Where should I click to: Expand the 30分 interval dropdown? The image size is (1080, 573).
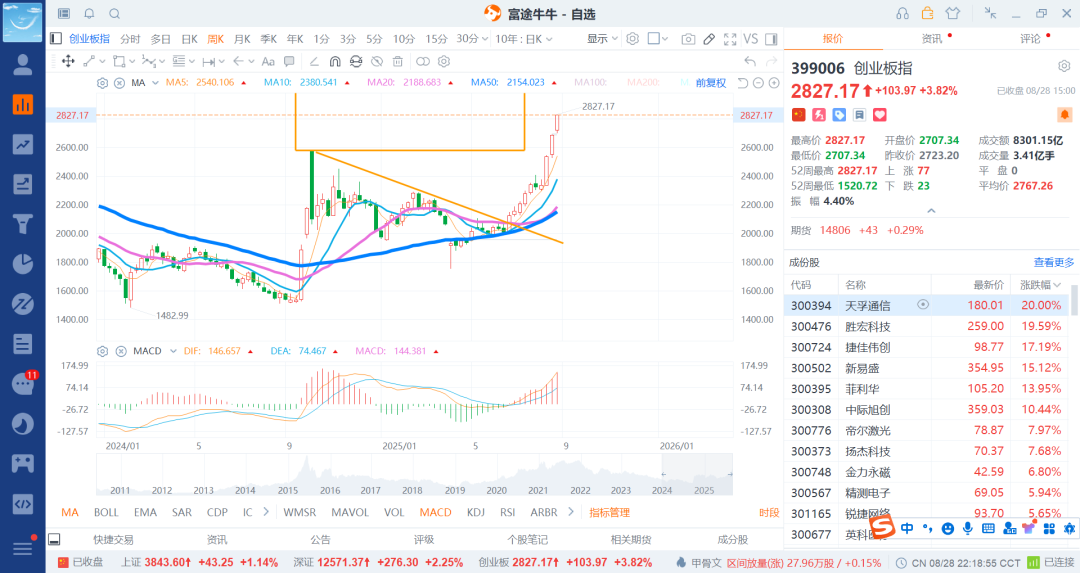tap(486, 39)
